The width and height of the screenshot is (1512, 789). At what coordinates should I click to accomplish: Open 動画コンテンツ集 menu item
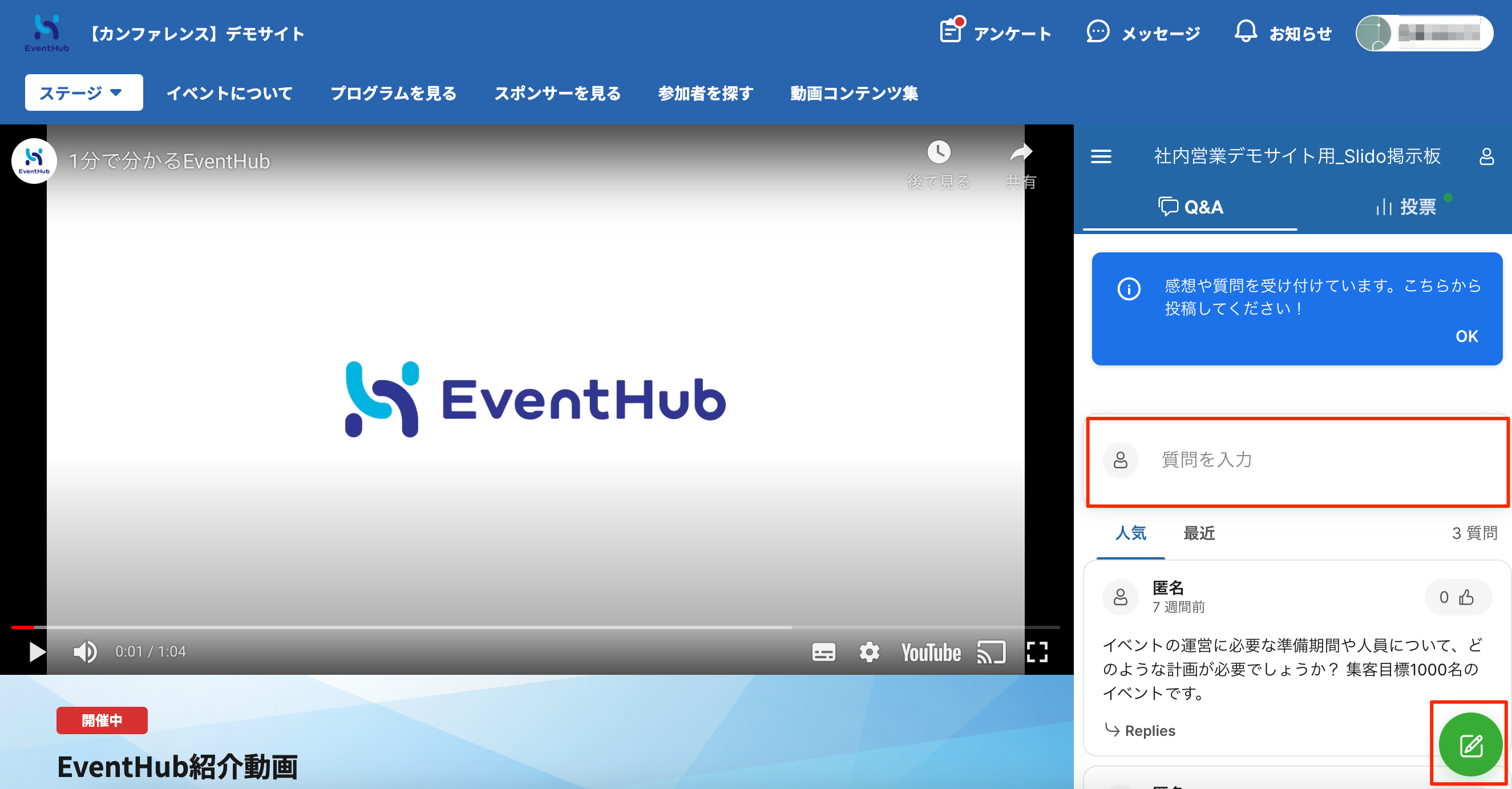click(854, 93)
